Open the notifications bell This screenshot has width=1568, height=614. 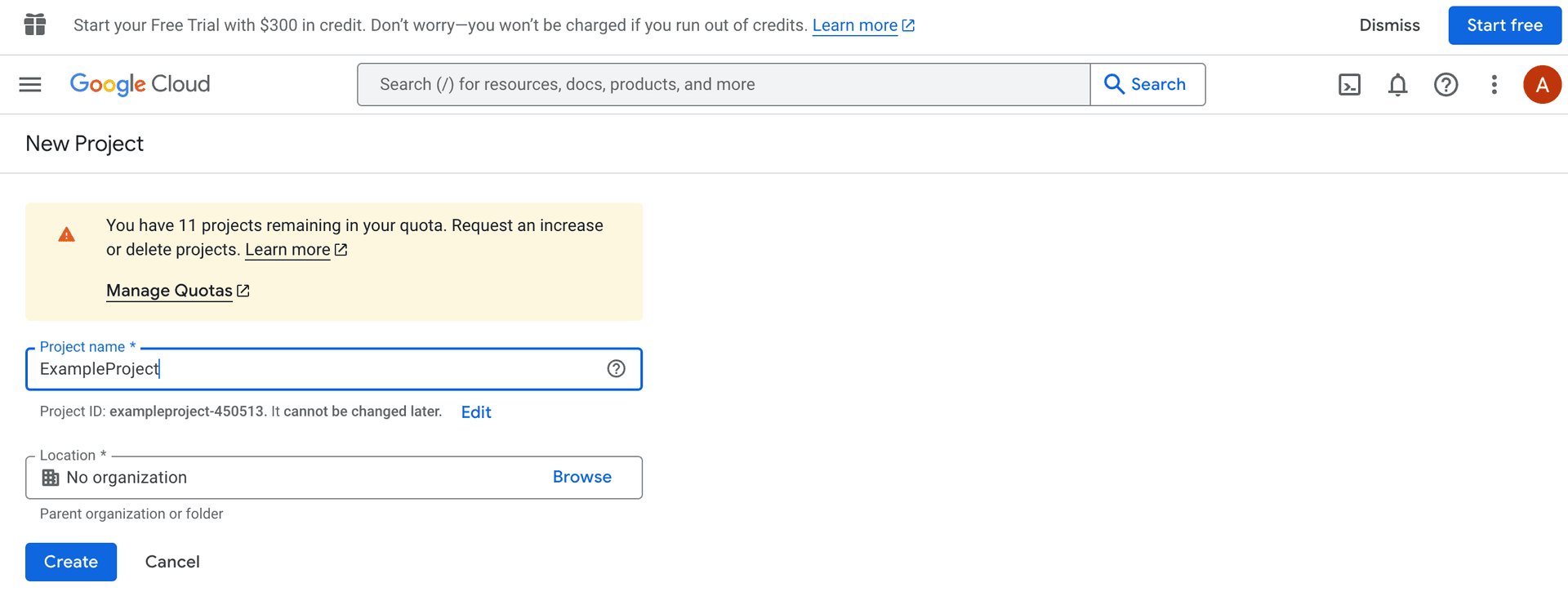tap(1397, 84)
